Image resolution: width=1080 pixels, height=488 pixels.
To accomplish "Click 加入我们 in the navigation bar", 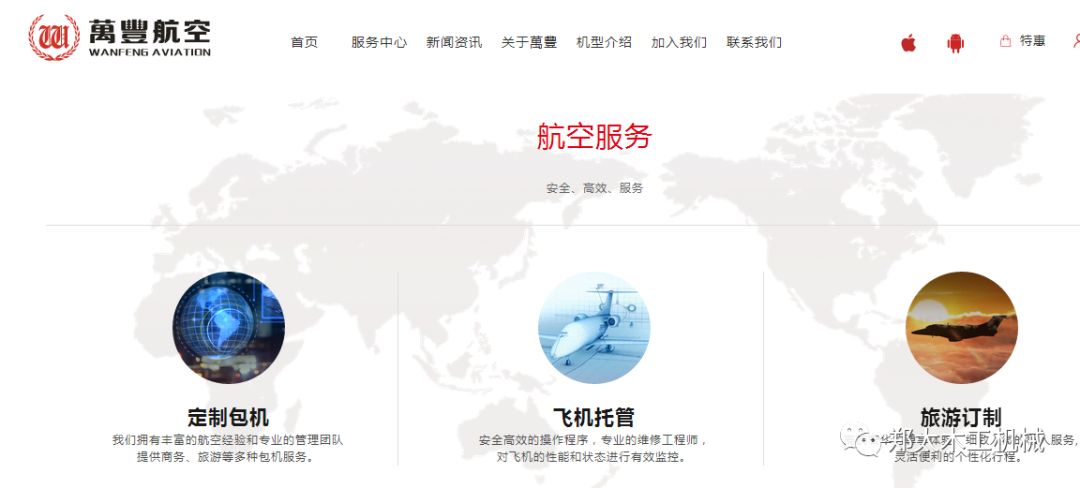I will pyautogui.click(x=679, y=42).
